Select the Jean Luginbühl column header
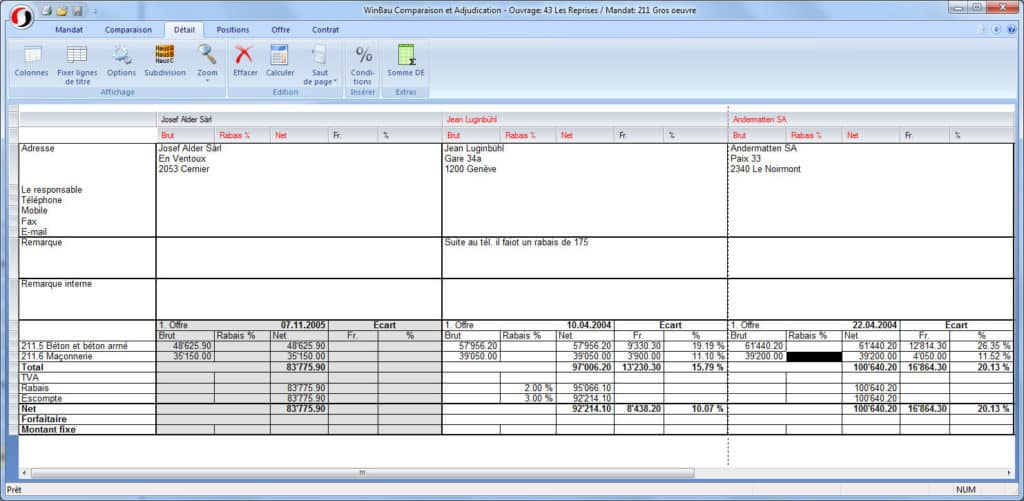Image resolution: width=1024 pixels, height=501 pixels. coord(584,120)
